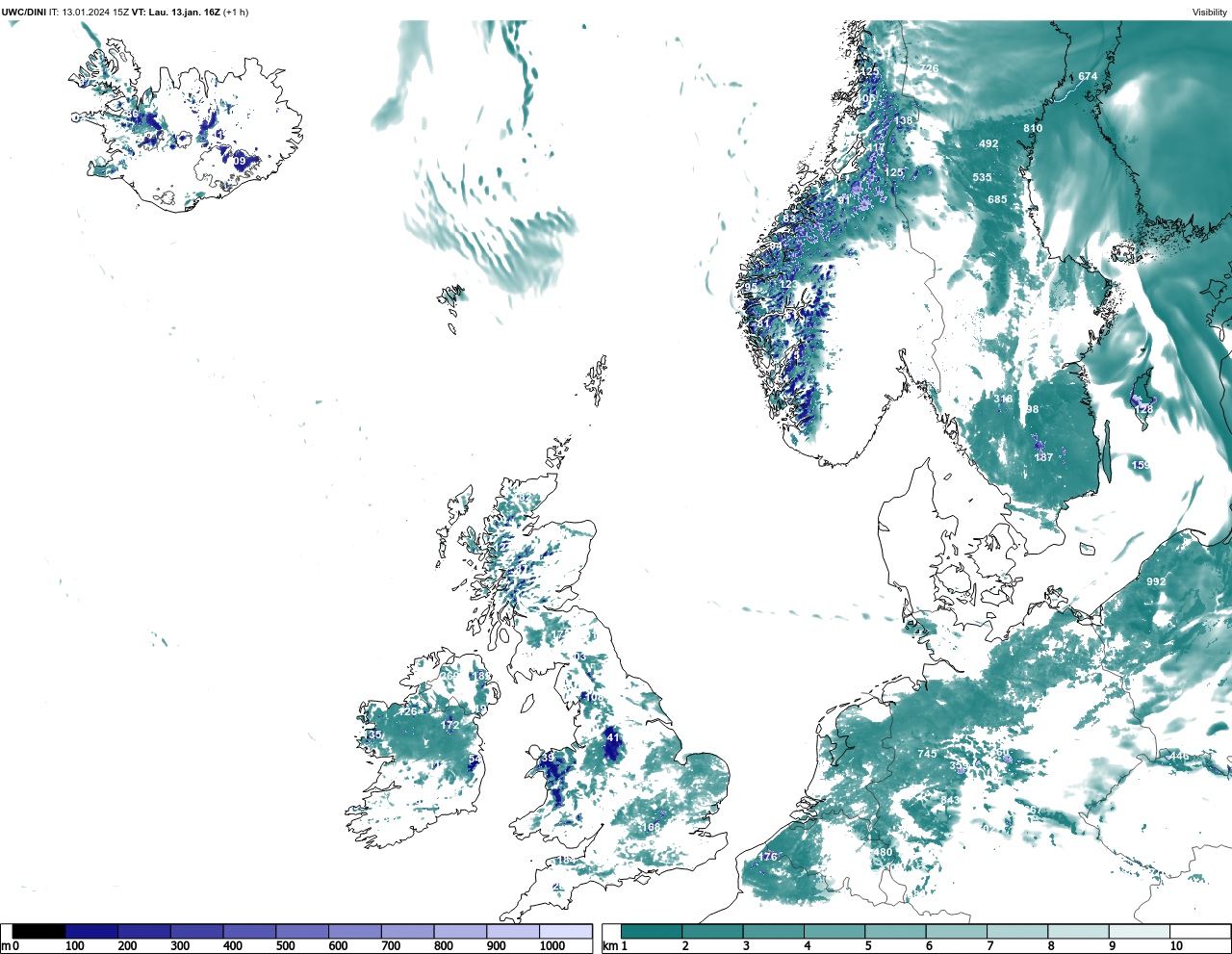Click the 187 visibility value in southern Sweden
This screenshot has width=1232, height=954.
pos(1044,457)
